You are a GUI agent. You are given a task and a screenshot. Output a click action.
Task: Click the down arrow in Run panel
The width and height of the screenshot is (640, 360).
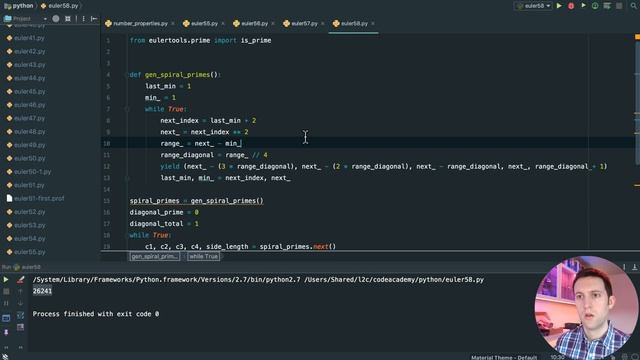20,304
